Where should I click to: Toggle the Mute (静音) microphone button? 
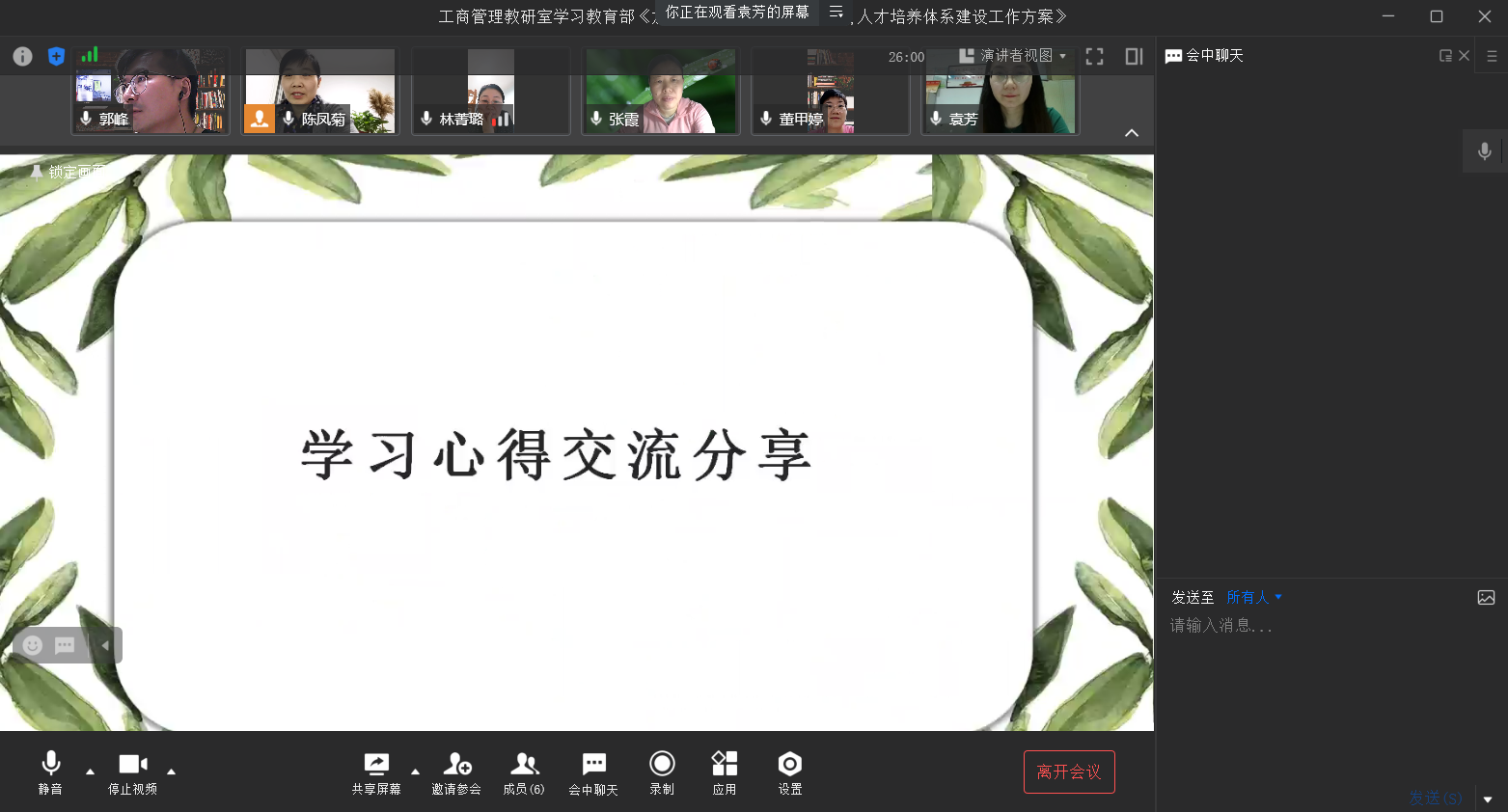(x=50, y=772)
